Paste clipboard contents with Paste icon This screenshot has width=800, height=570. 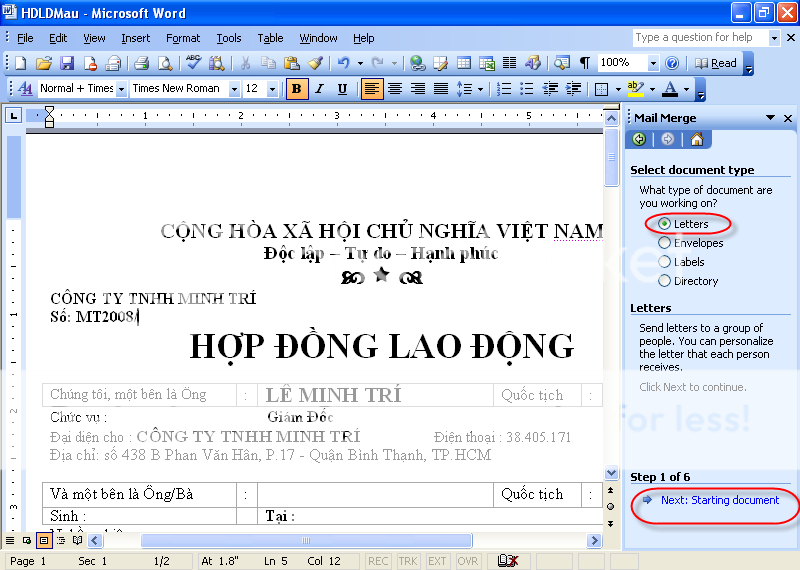pos(291,63)
